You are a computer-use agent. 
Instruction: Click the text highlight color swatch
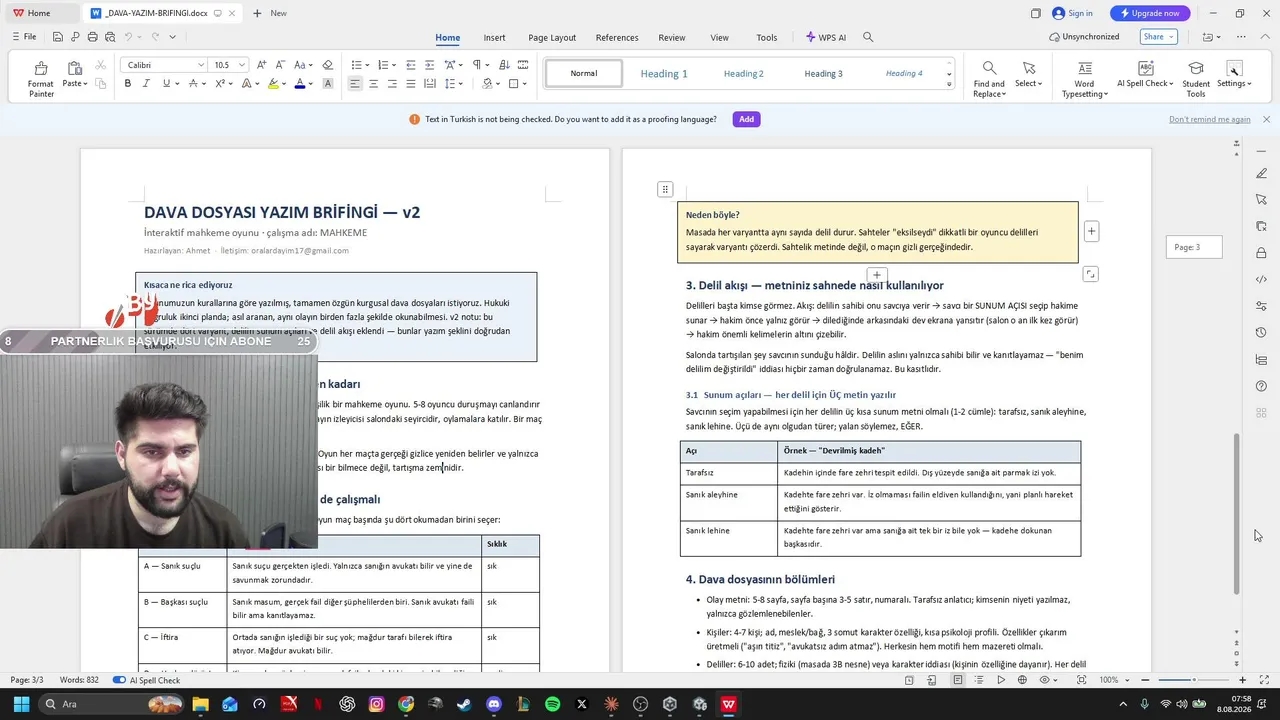click(x=273, y=84)
